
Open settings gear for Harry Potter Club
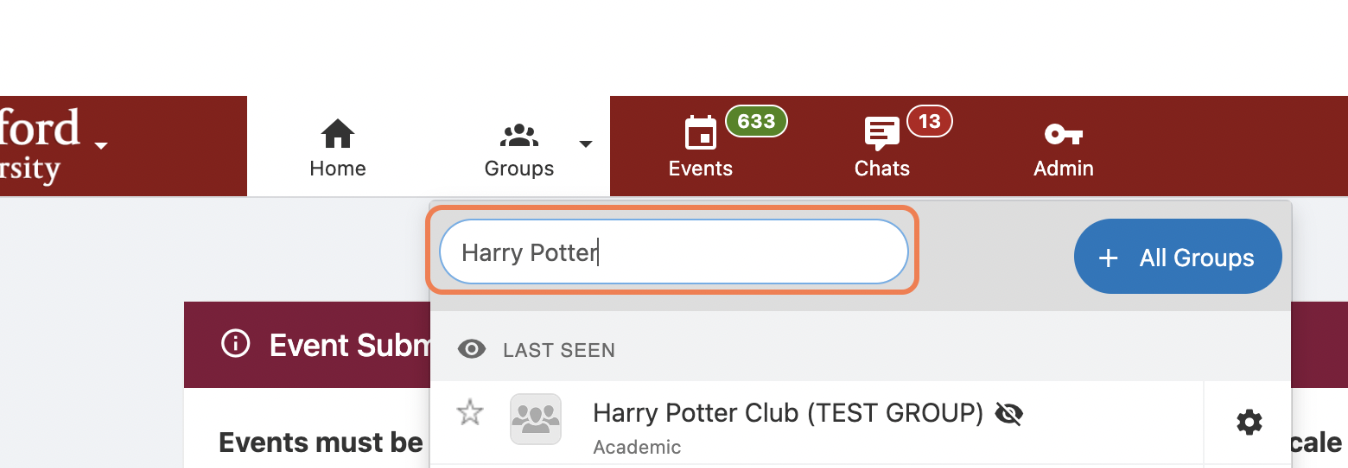tap(1249, 423)
